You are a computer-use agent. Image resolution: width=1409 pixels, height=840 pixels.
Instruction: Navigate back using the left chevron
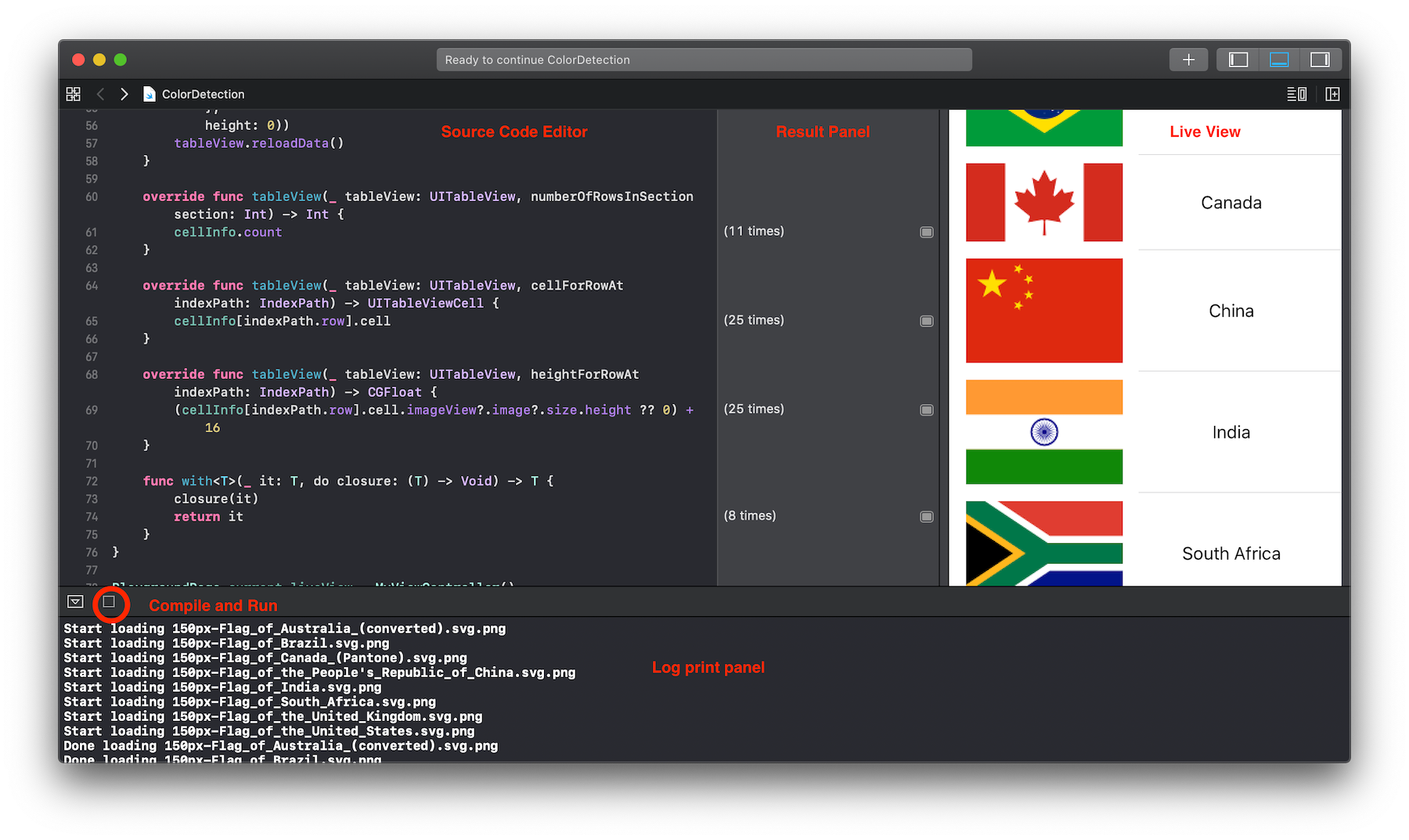(x=100, y=93)
